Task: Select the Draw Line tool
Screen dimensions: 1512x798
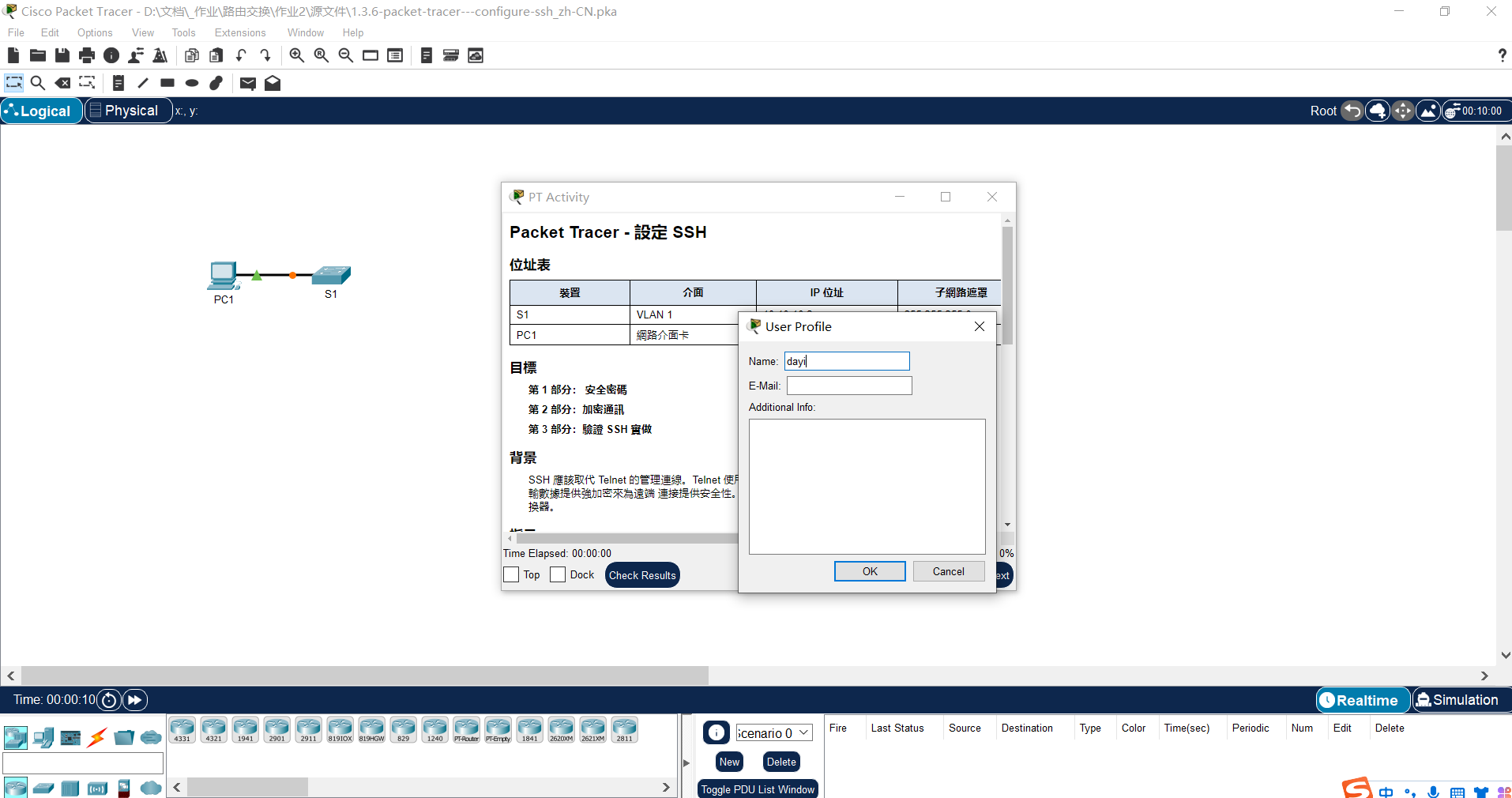Action: (143, 83)
